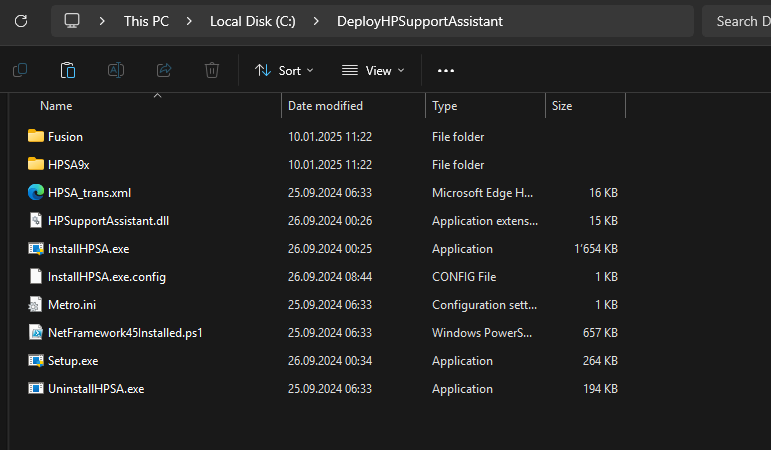Expand the chevron after This PC

click(x=189, y=21)
